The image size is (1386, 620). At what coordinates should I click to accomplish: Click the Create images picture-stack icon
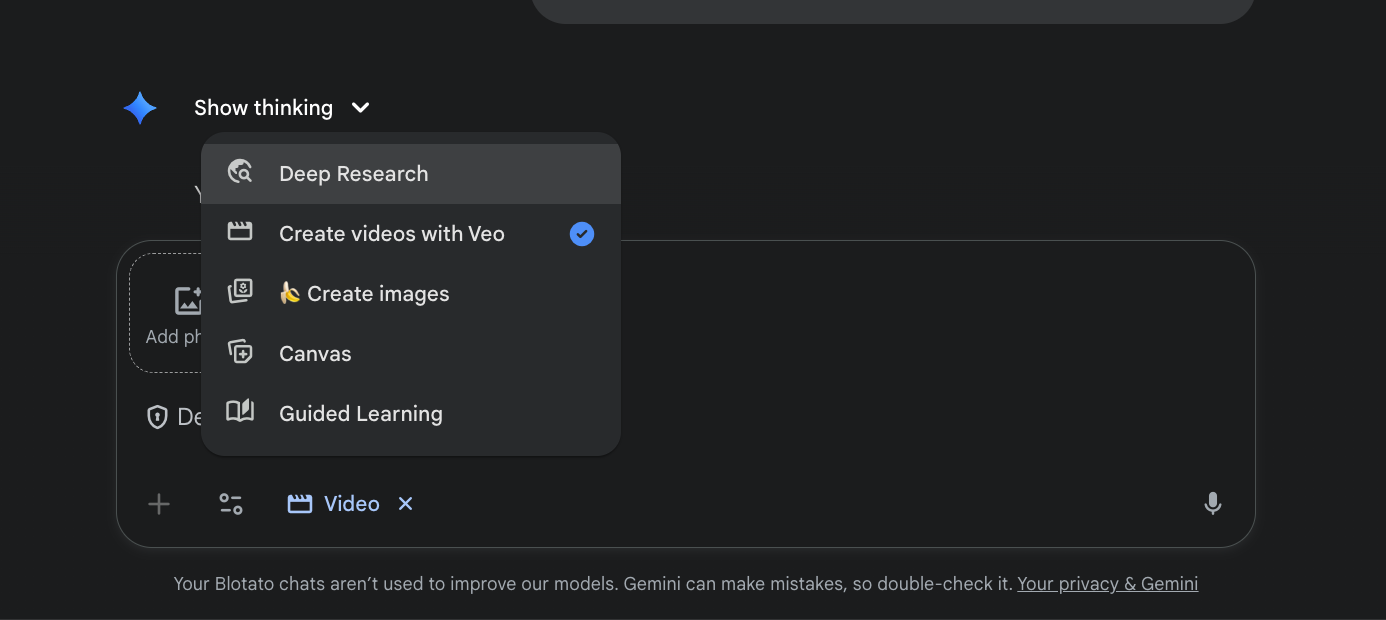240,292
